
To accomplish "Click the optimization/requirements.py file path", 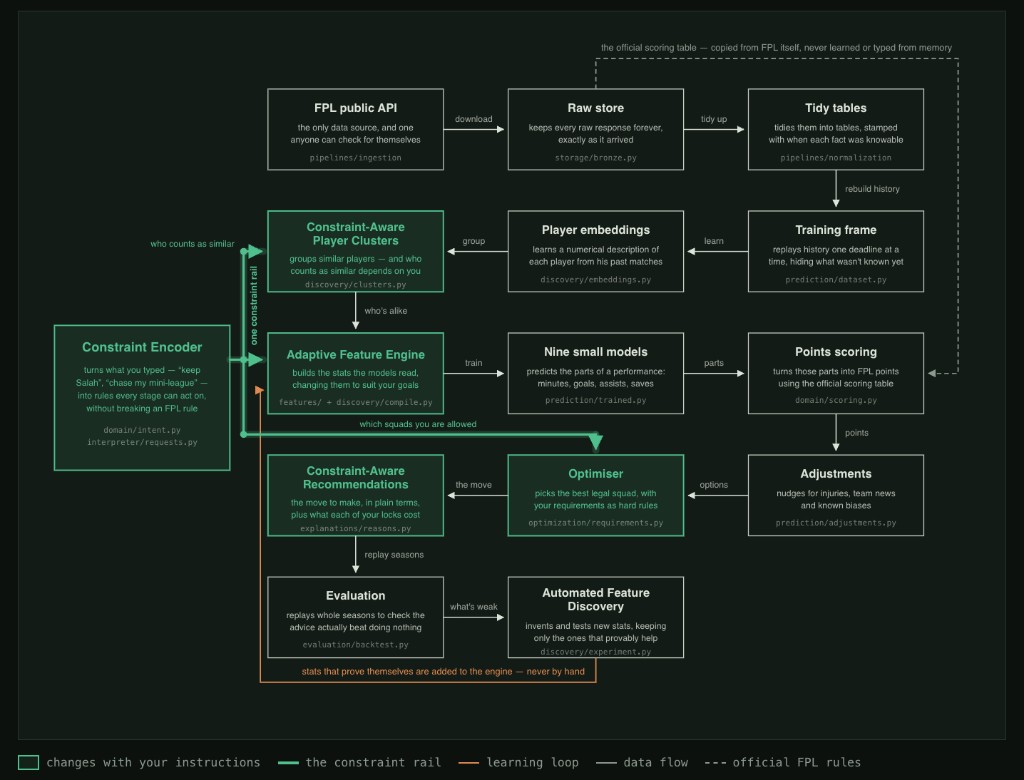I will pos(596,523).
